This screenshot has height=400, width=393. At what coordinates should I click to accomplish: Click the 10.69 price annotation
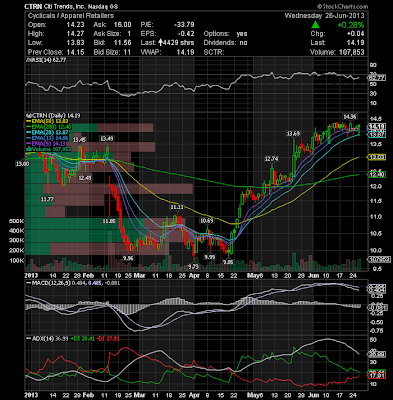point(206,221)
